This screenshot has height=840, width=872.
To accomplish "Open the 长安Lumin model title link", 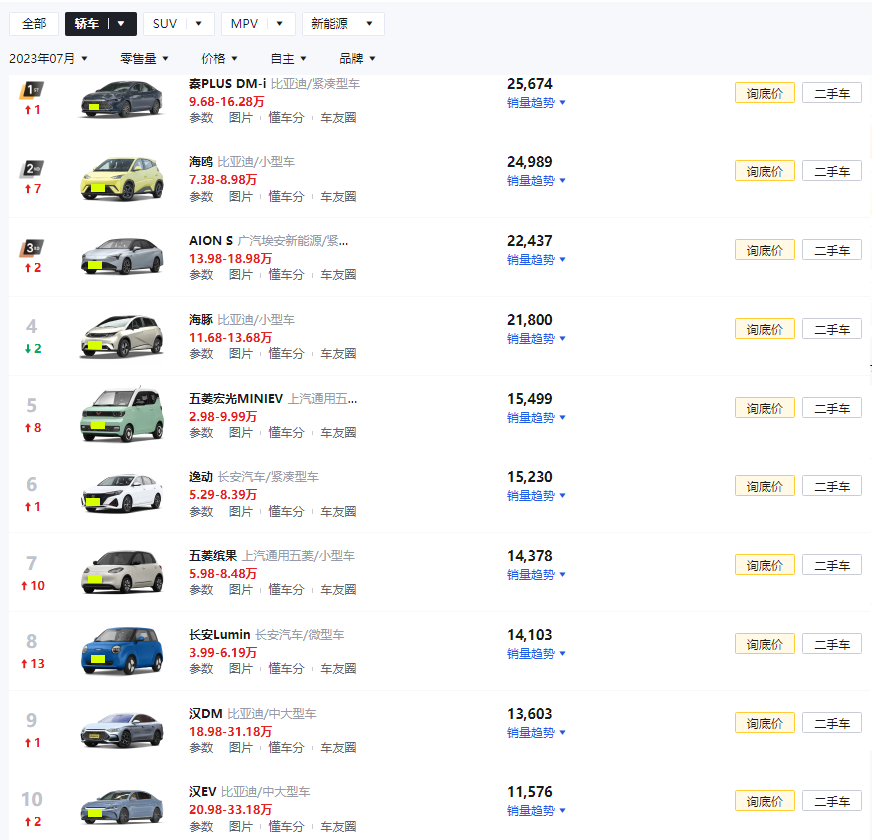I will click(220, 635).
